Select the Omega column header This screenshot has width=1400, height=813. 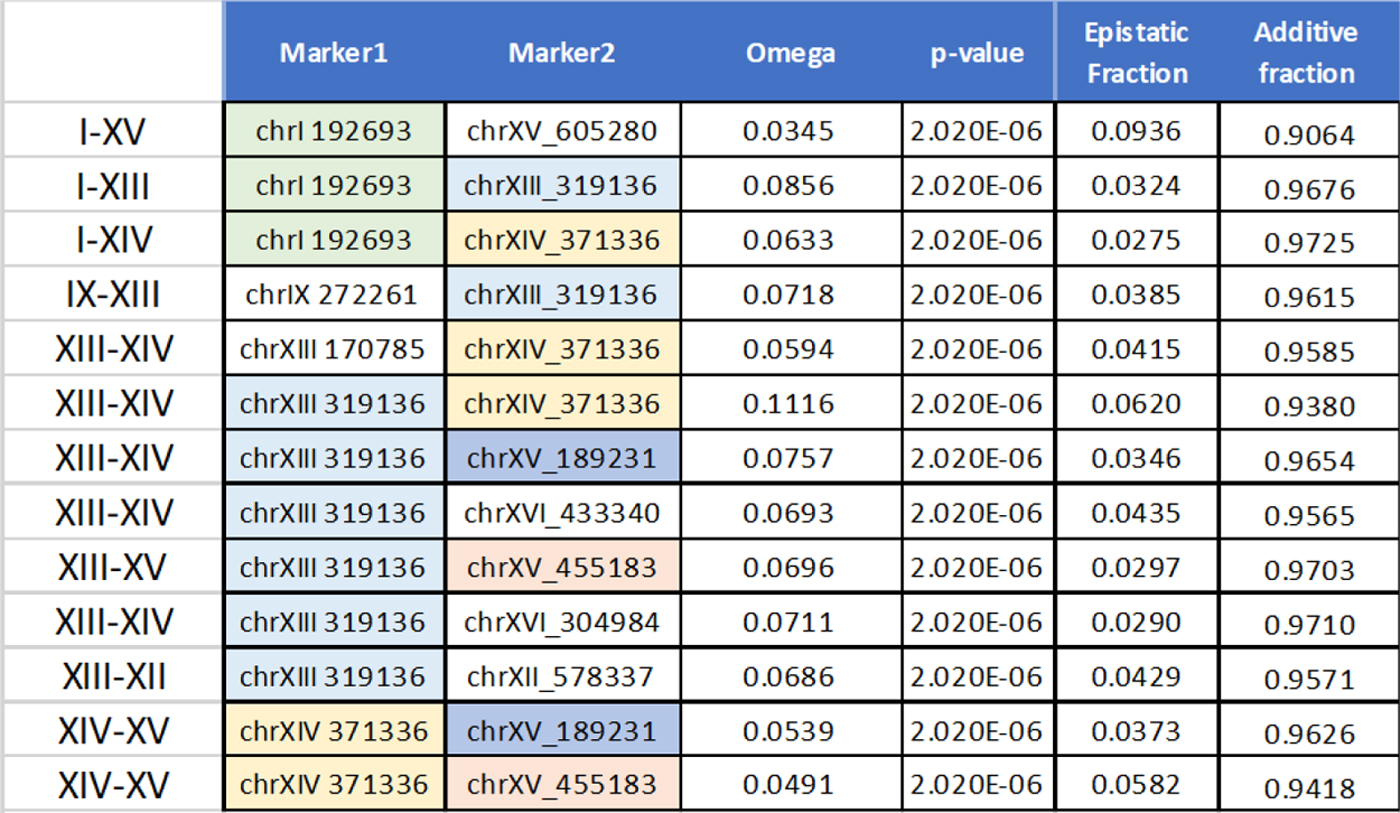790,53
